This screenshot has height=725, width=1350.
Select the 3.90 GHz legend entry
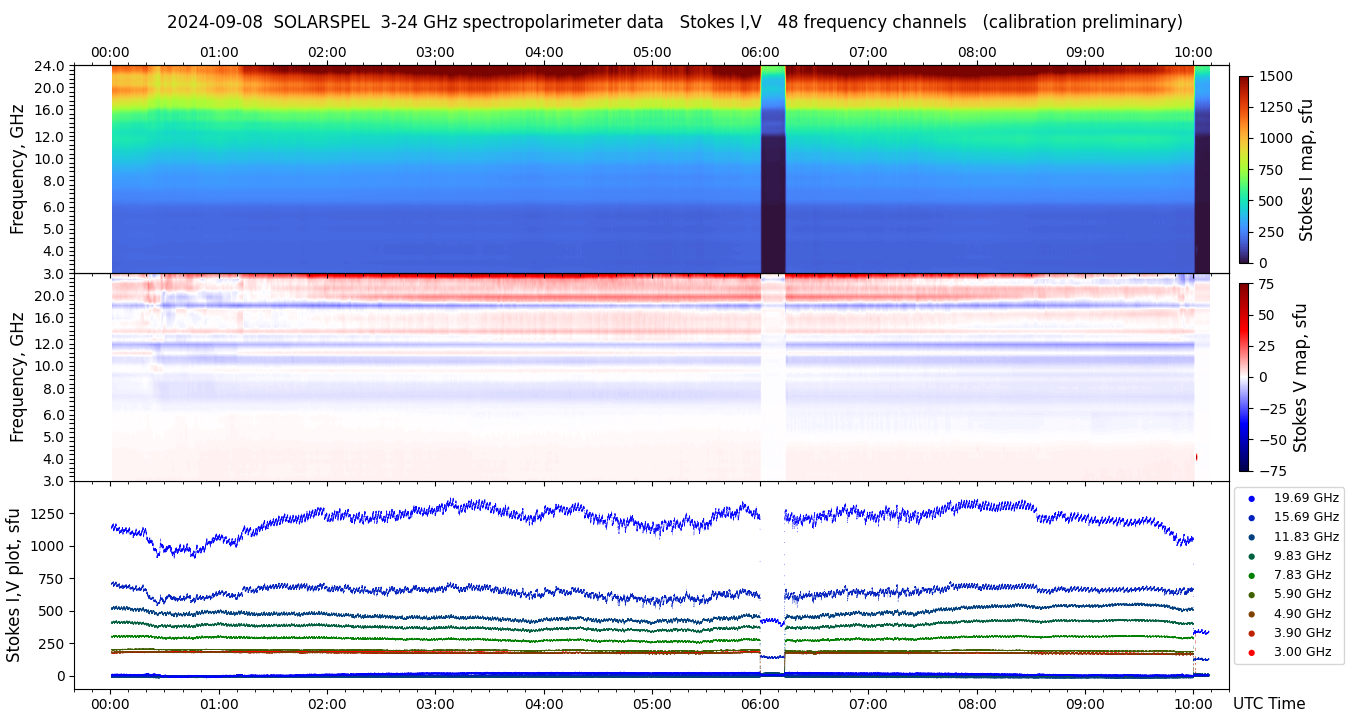pyautogui.click(x=1301, y=633)
